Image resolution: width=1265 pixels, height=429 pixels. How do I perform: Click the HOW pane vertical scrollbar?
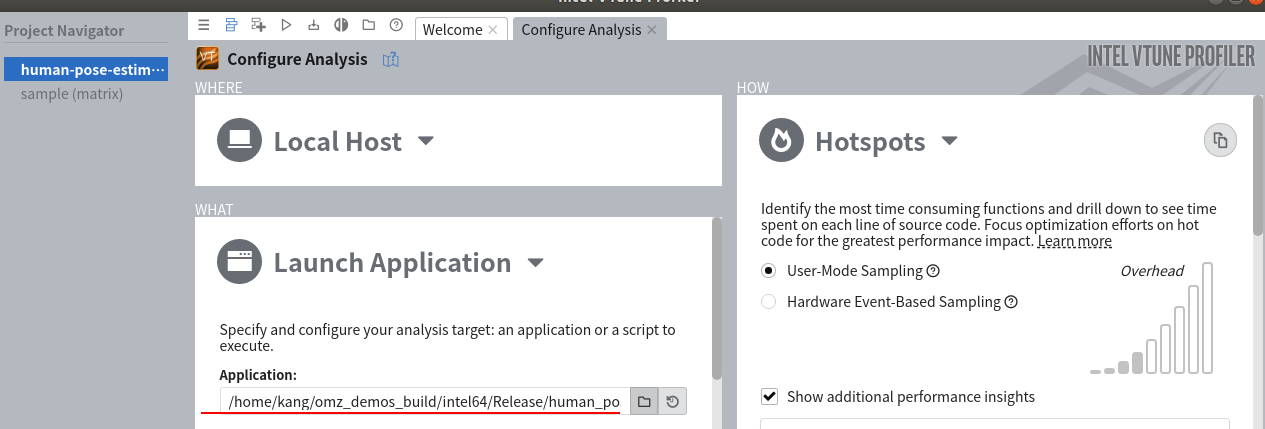pos(1258,165)
